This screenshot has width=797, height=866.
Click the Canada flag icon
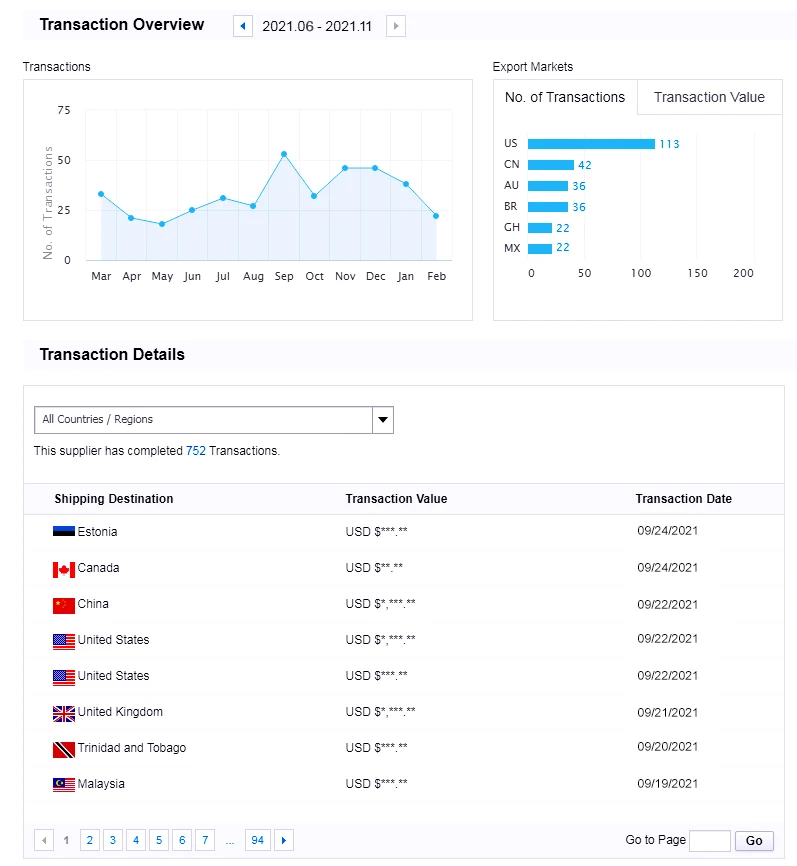point(64,569)
